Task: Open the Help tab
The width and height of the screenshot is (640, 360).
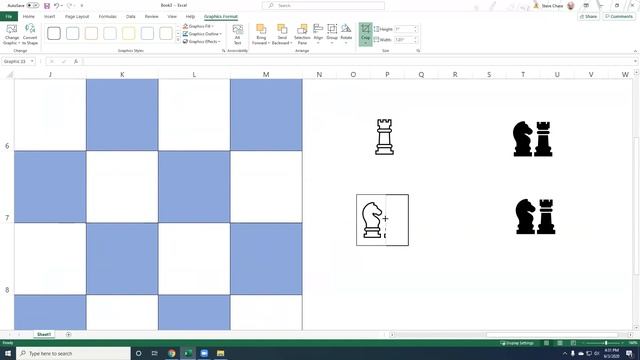Action: (x=190, y=16)
